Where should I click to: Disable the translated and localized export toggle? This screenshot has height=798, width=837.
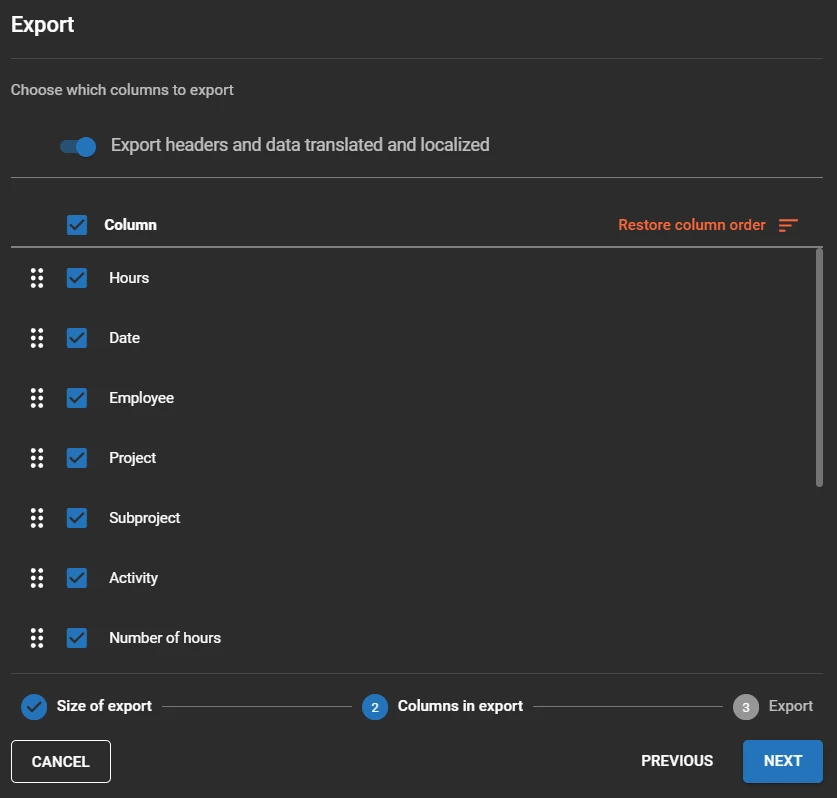(78, 146)
